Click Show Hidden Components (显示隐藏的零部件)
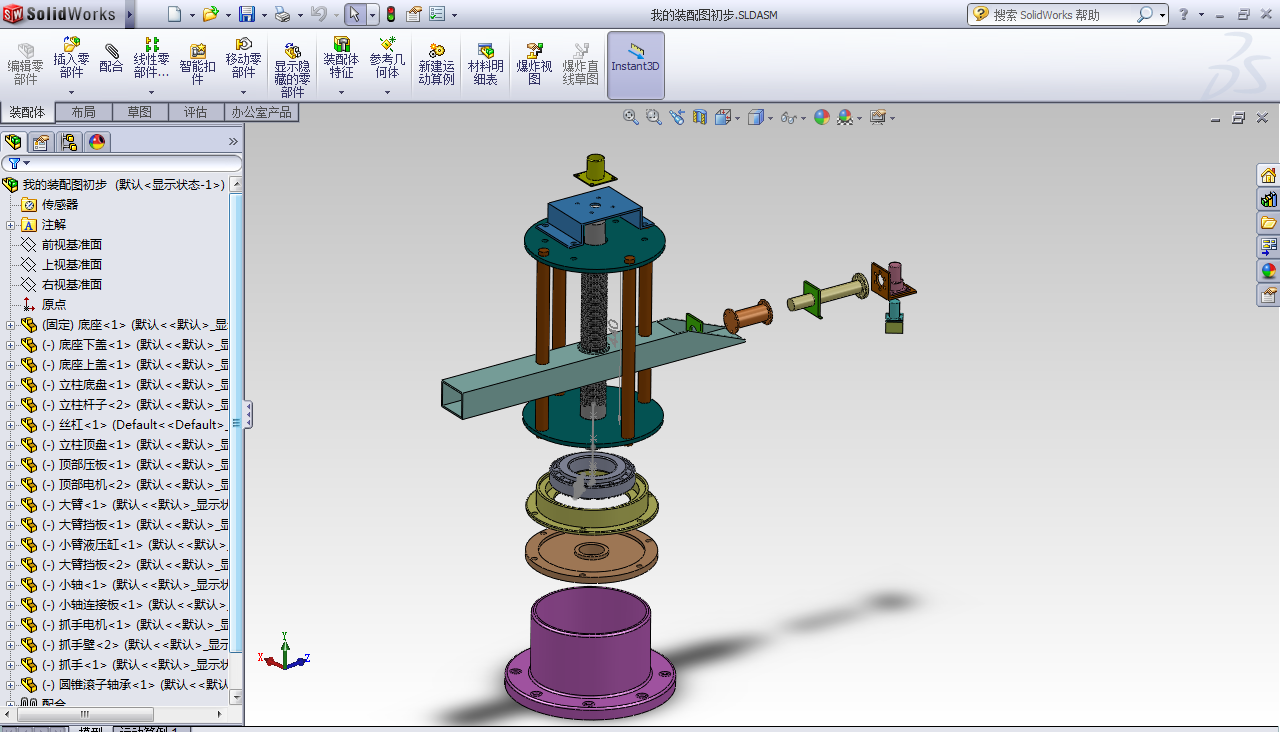The image size is (1280, 732). tap(292, 69)
